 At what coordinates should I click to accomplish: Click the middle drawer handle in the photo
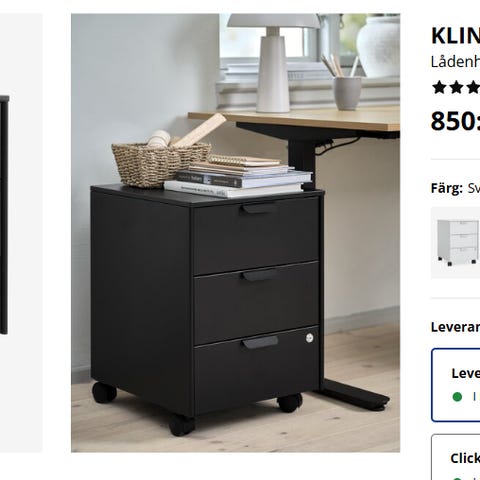260,275
